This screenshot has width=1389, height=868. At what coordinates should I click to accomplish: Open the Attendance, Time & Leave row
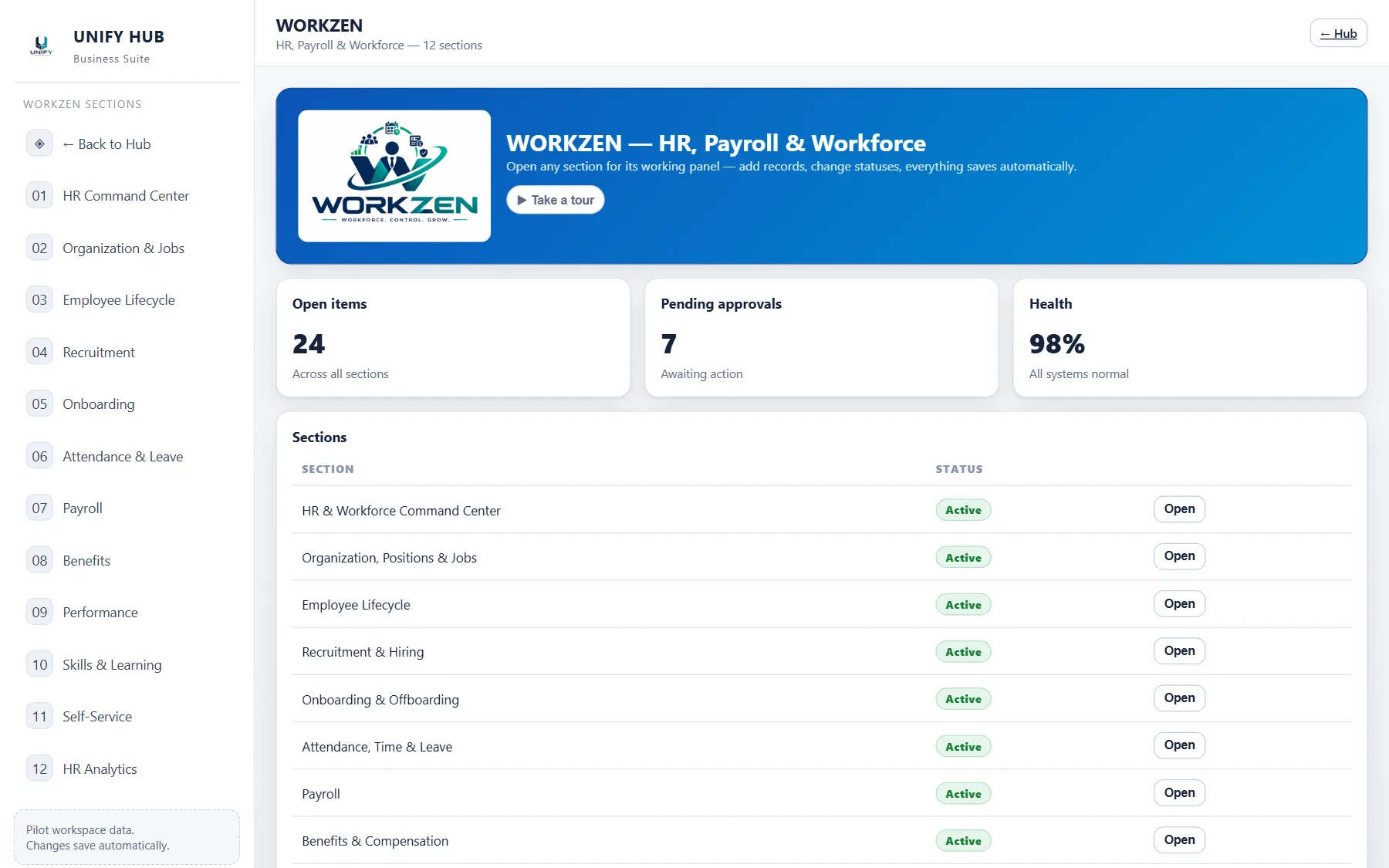point(1179,745)
